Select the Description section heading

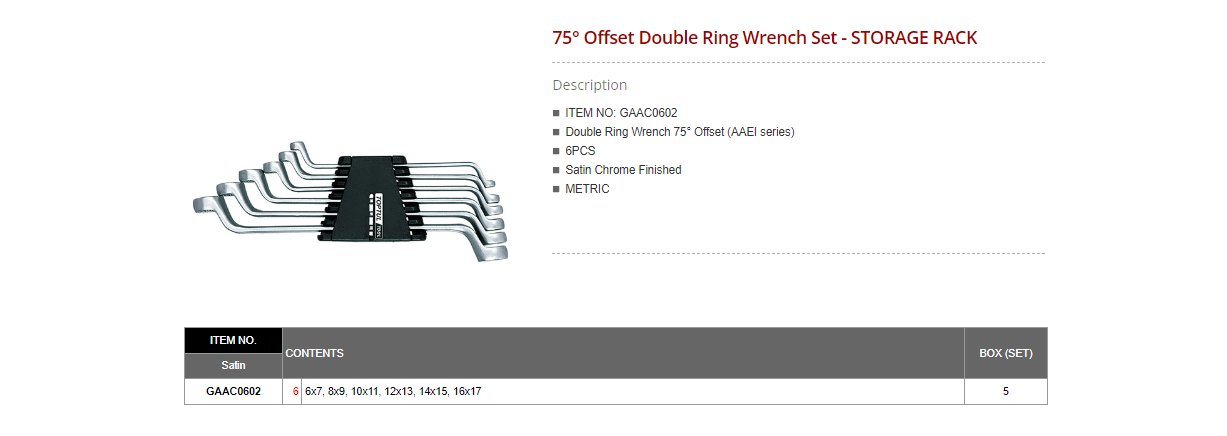589,85
